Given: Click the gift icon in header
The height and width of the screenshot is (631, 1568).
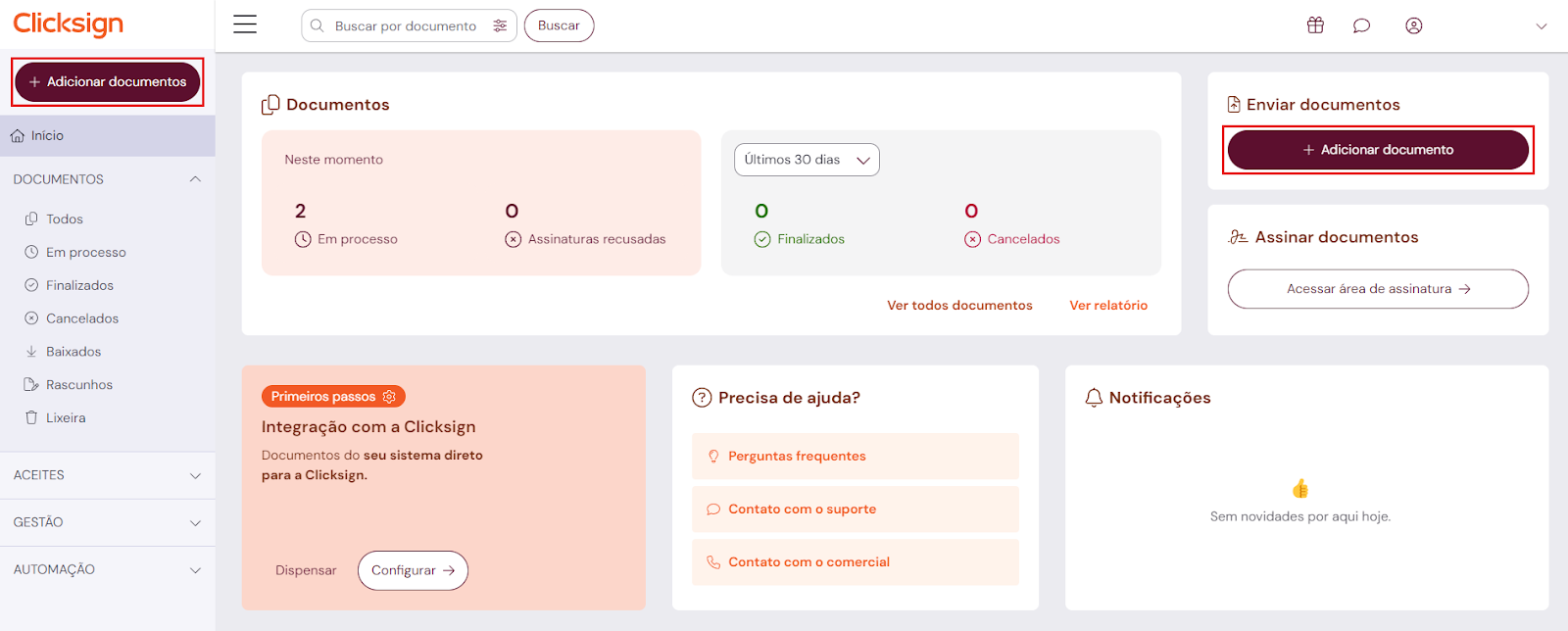Looking at the screenshot, I should pyautogui.click(x=1315, y=25).
